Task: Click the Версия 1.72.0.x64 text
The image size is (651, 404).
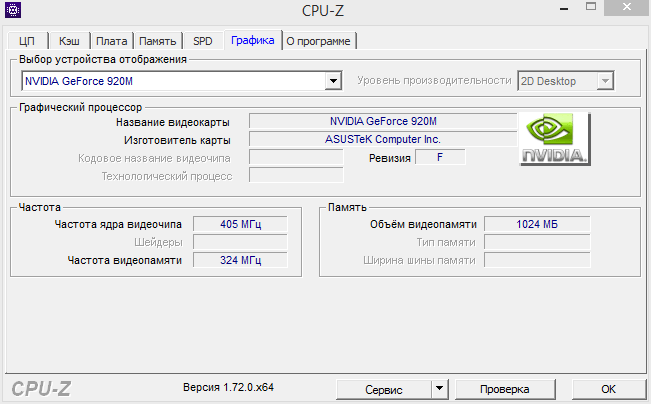Action: tap(228, 387)
